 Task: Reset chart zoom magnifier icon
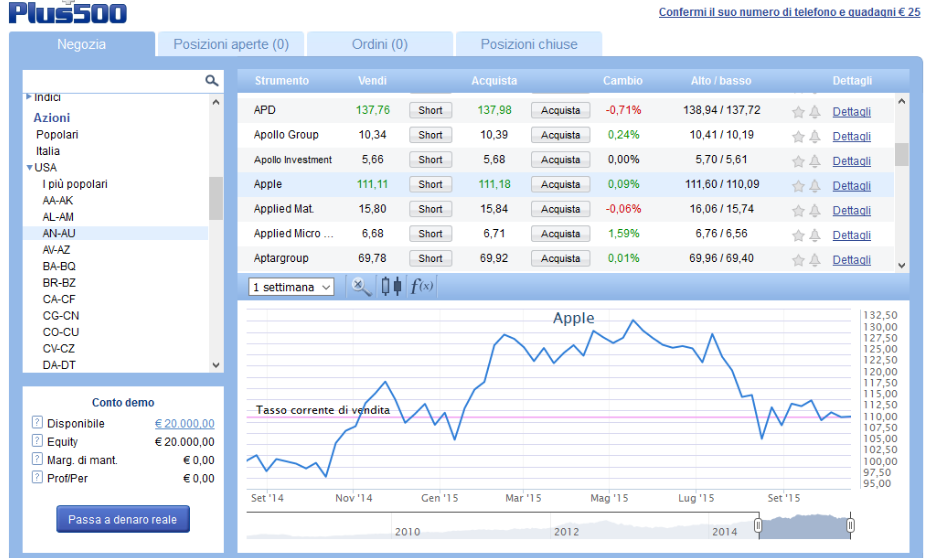pos(361,287)
